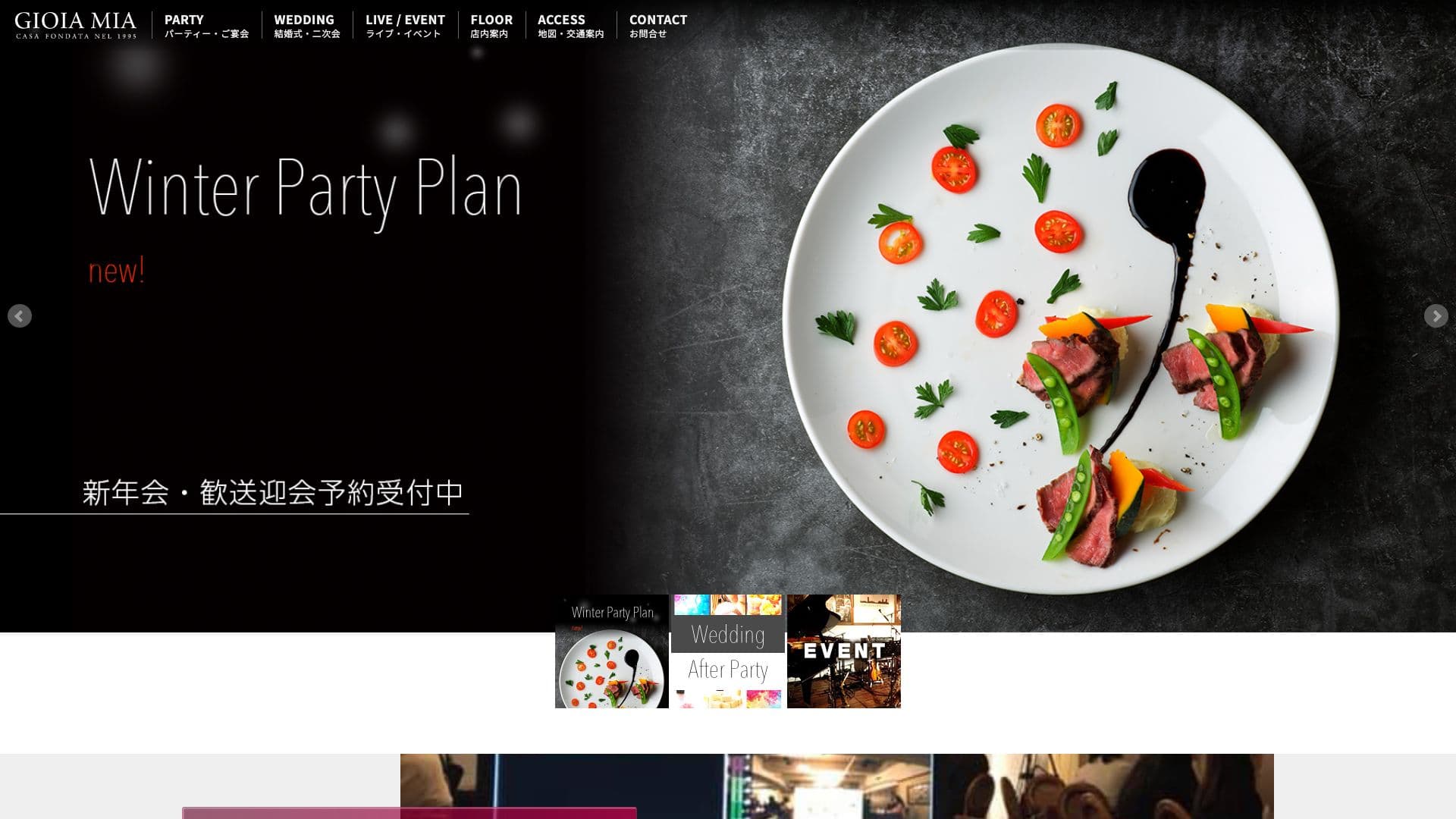Open the LIVE / EVENT menu

point(405,25)
